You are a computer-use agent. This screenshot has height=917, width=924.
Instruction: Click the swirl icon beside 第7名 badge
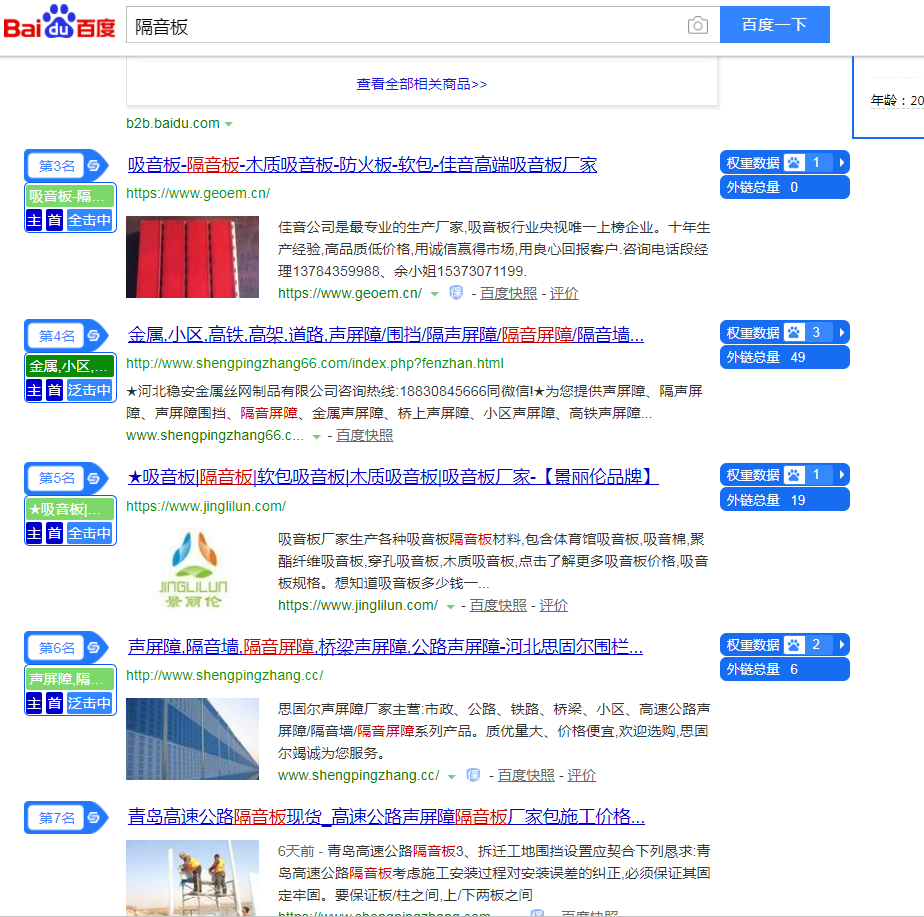point(94,818)
